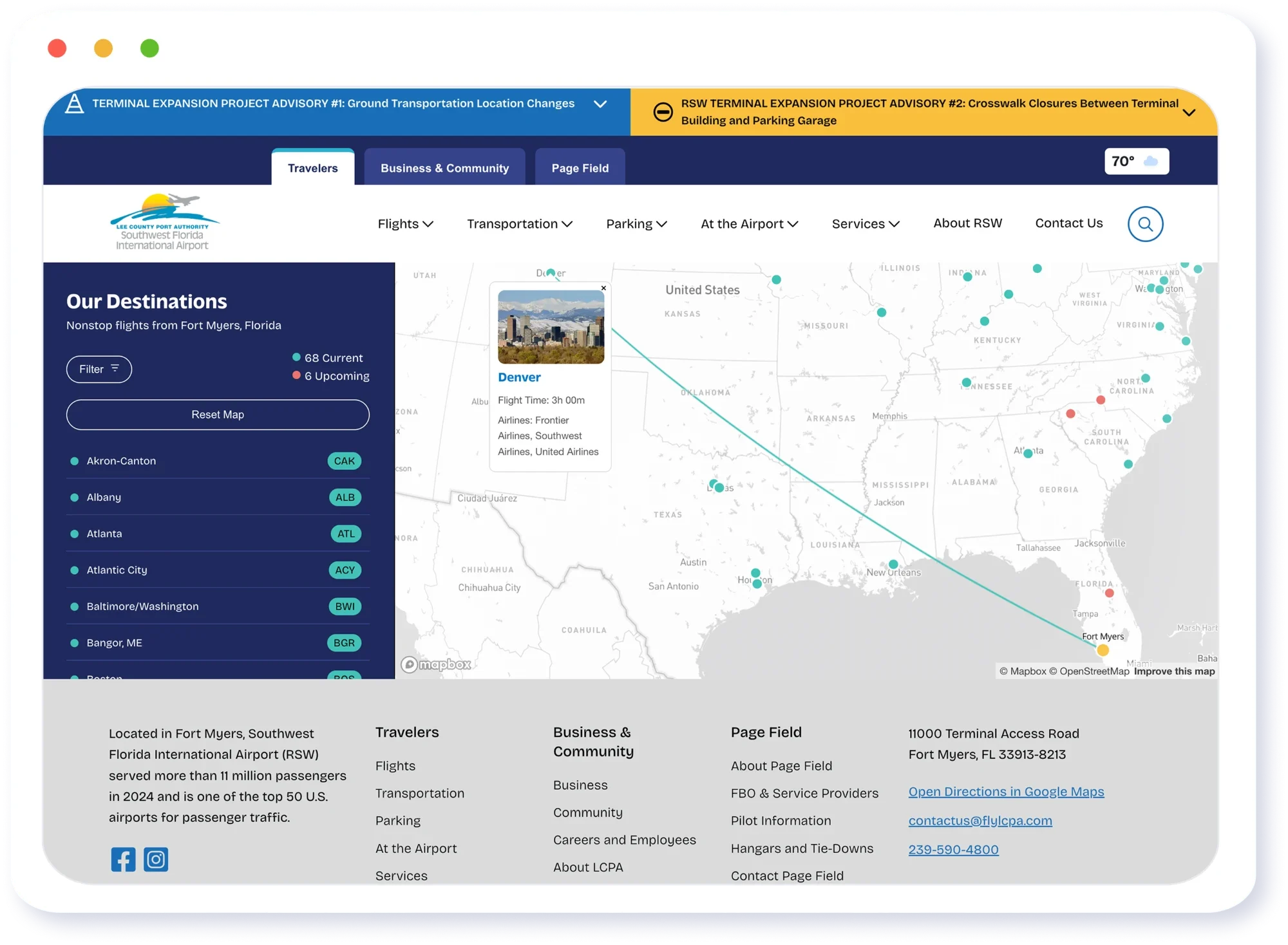This screenshot has height=945, width=1288.
Task: Select Albany destination row
Action: (x=218, y=497)
